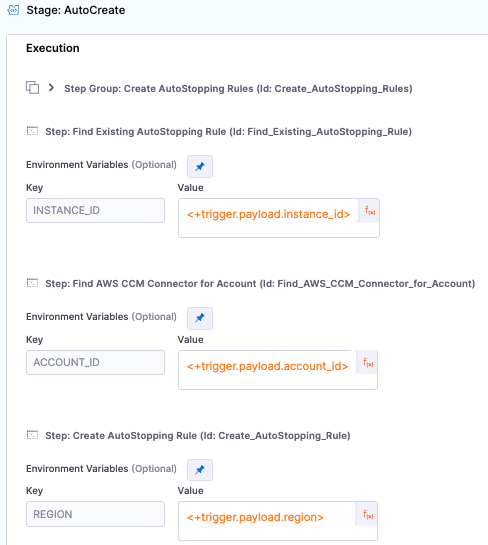Image resolution: width=488 pixels, height=545 pixels.
Task: Click the Stage: AutoCreate header text
Action: 76,10
